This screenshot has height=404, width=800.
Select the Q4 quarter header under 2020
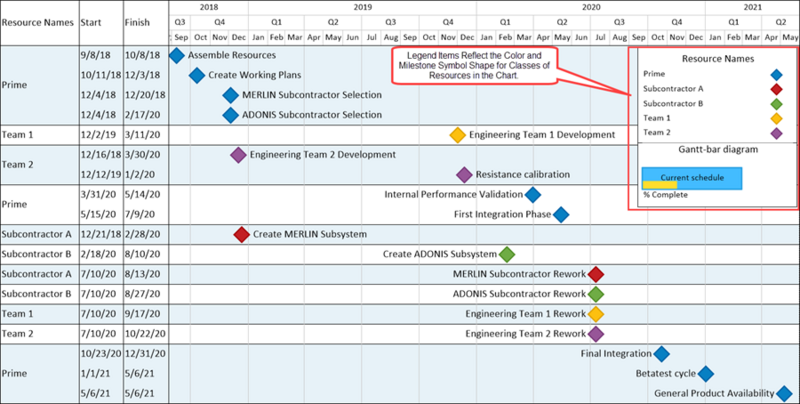[x=677, y=22]
